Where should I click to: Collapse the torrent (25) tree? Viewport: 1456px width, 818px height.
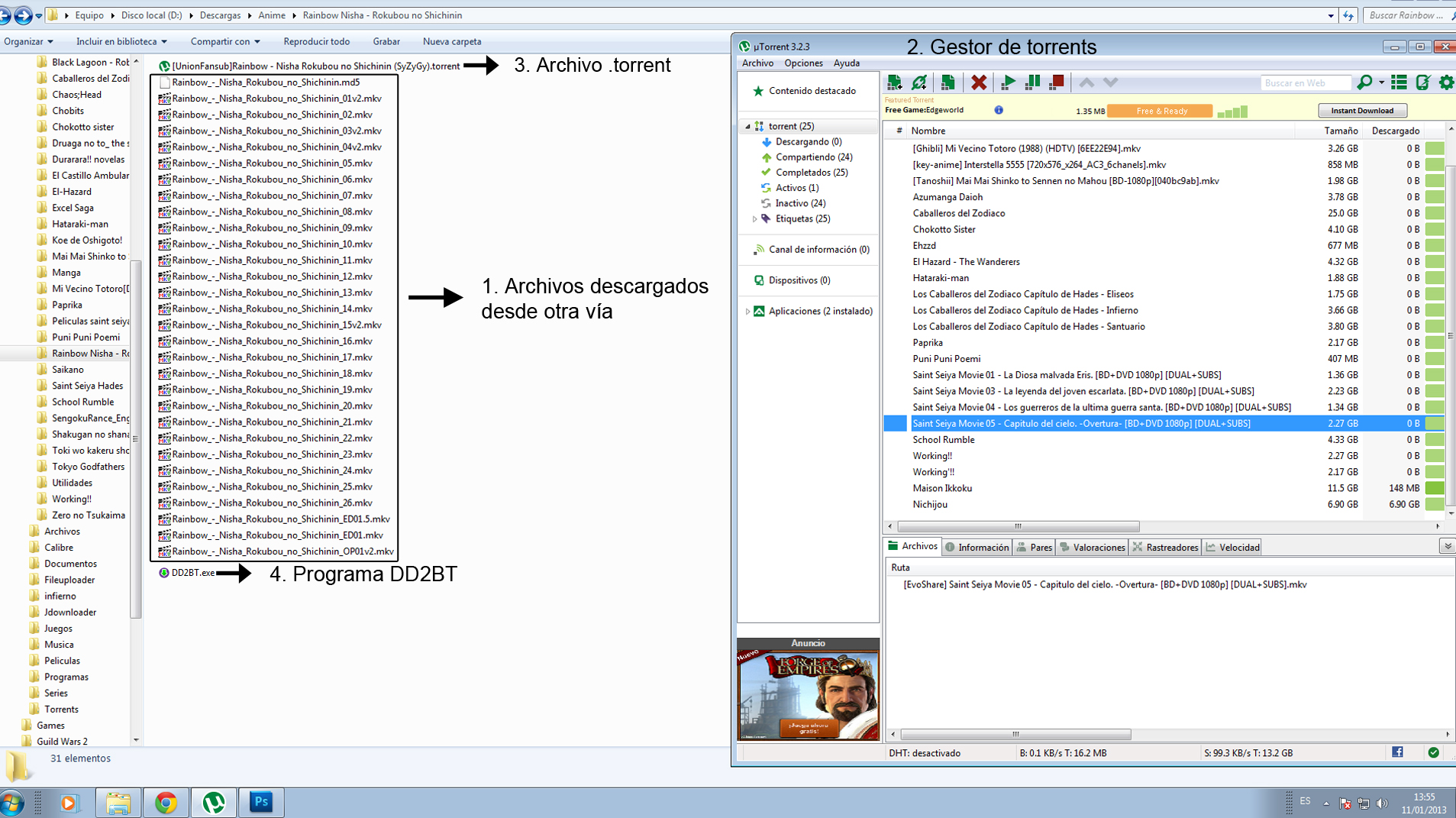[747, 125]
